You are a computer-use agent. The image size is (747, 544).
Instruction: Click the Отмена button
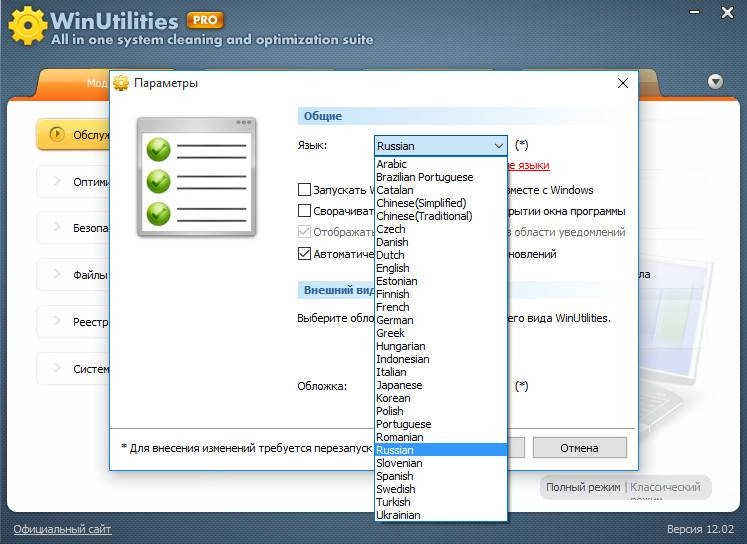[x=579, y=448]
